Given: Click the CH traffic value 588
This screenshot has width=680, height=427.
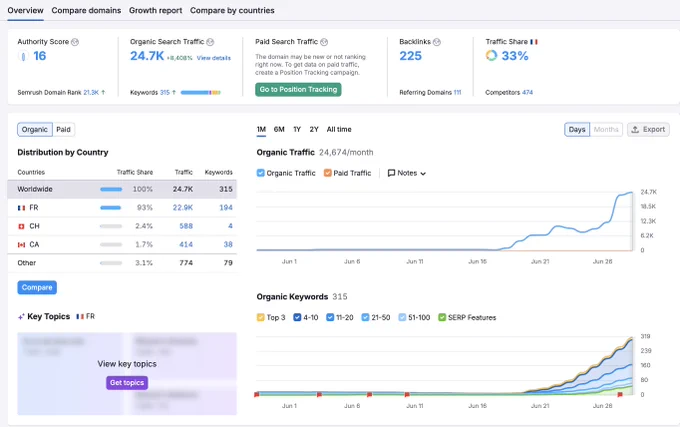Looking at the screenshot, I should (186, 226).
